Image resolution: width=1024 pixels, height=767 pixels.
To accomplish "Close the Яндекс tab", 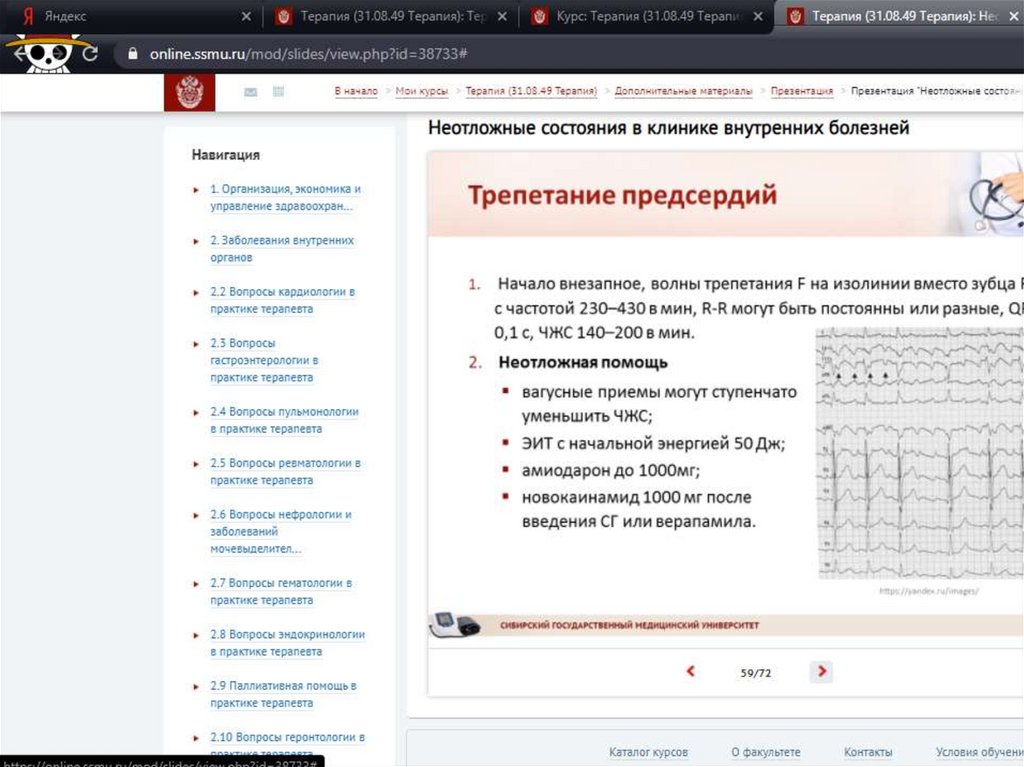I will point(246,16).
